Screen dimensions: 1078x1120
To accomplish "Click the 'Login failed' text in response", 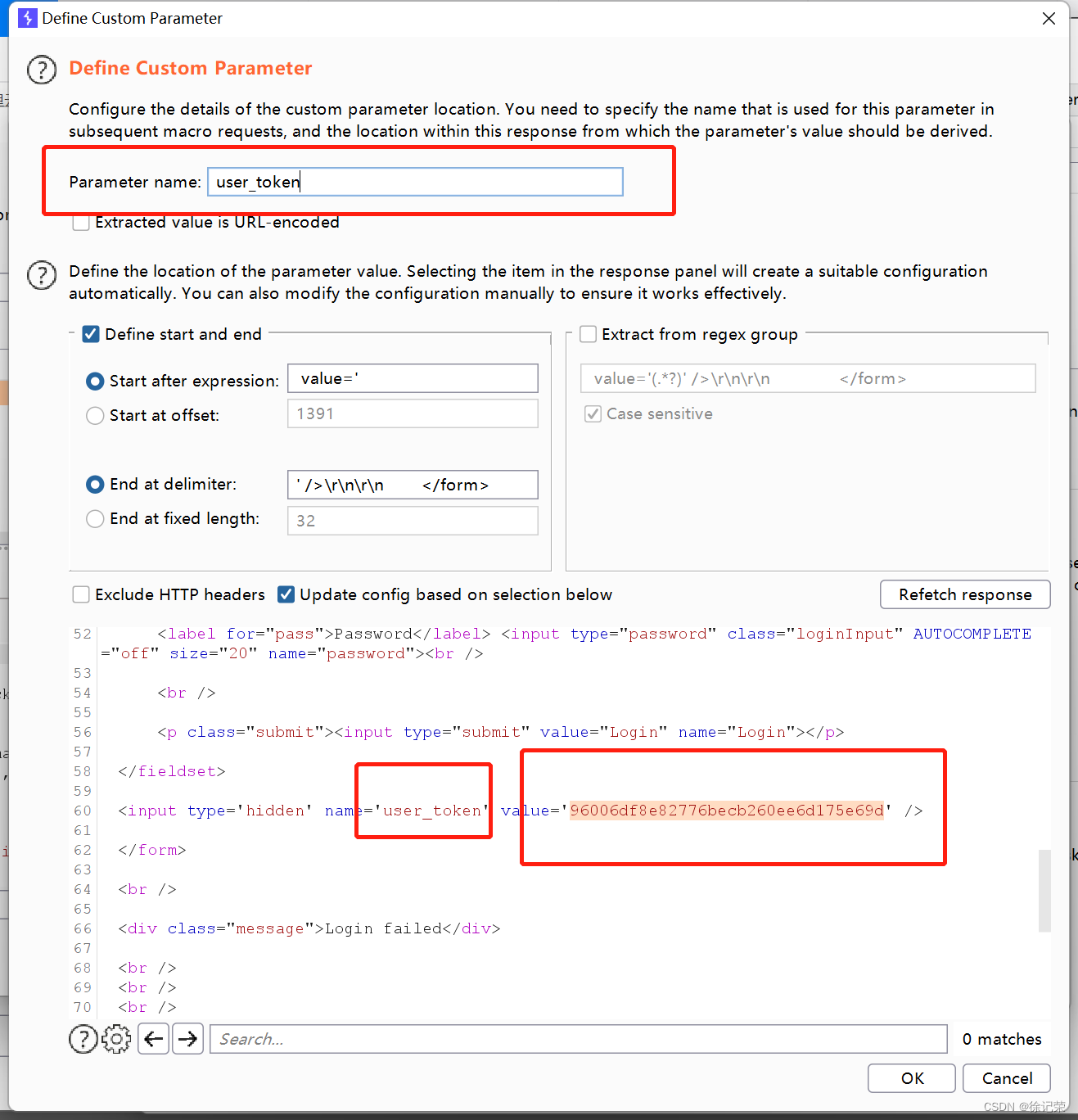I will point(384,928).
